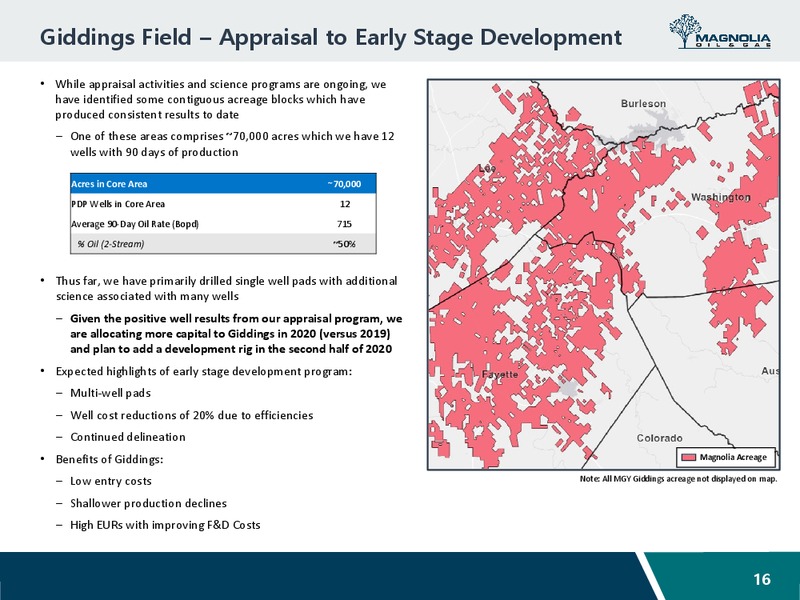Select the '~70,000' acres value cell
Viewport: 800px width, 600px height.
point(344,184)
